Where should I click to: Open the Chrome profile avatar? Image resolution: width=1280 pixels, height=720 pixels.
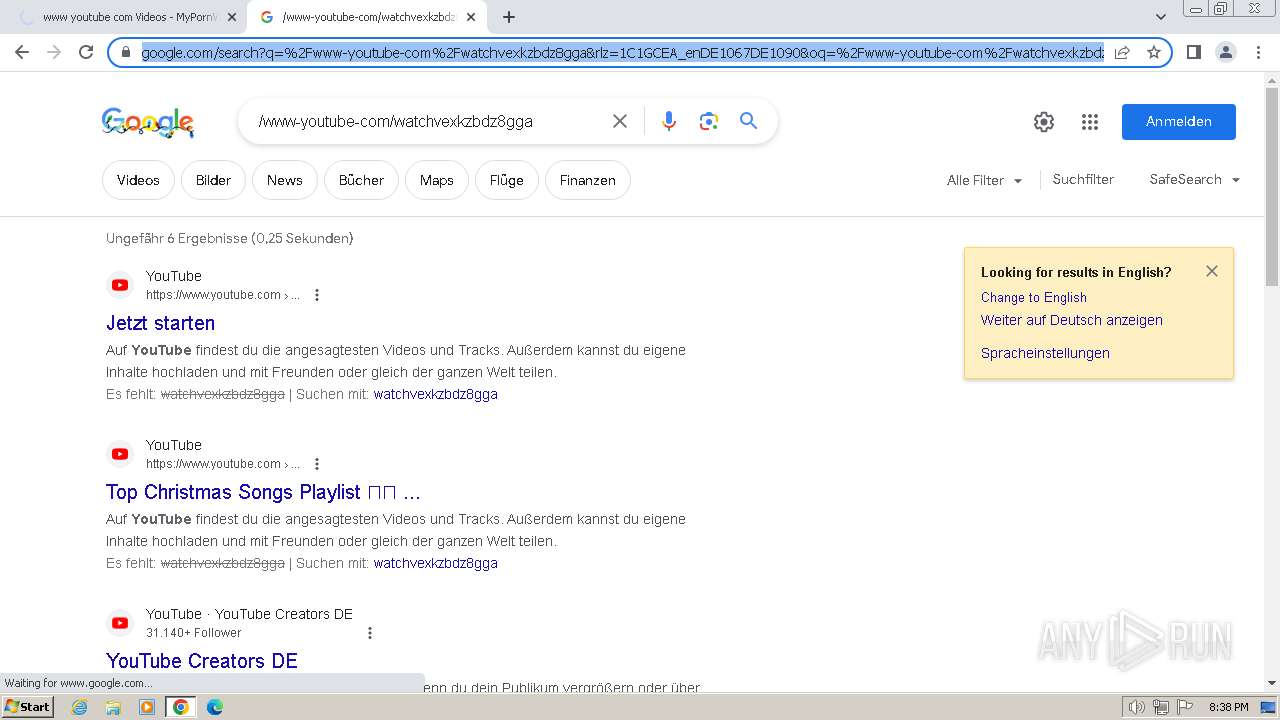(1225, 52)
